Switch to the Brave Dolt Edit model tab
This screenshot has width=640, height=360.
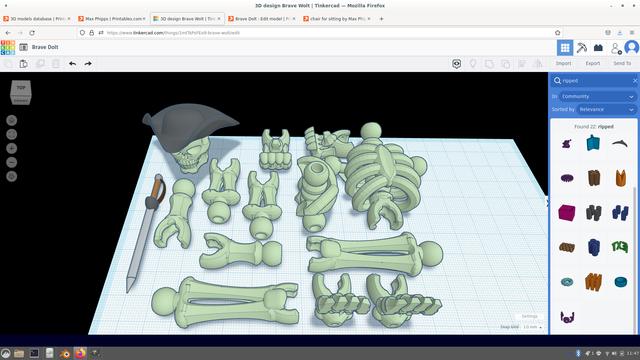point(261,19)
